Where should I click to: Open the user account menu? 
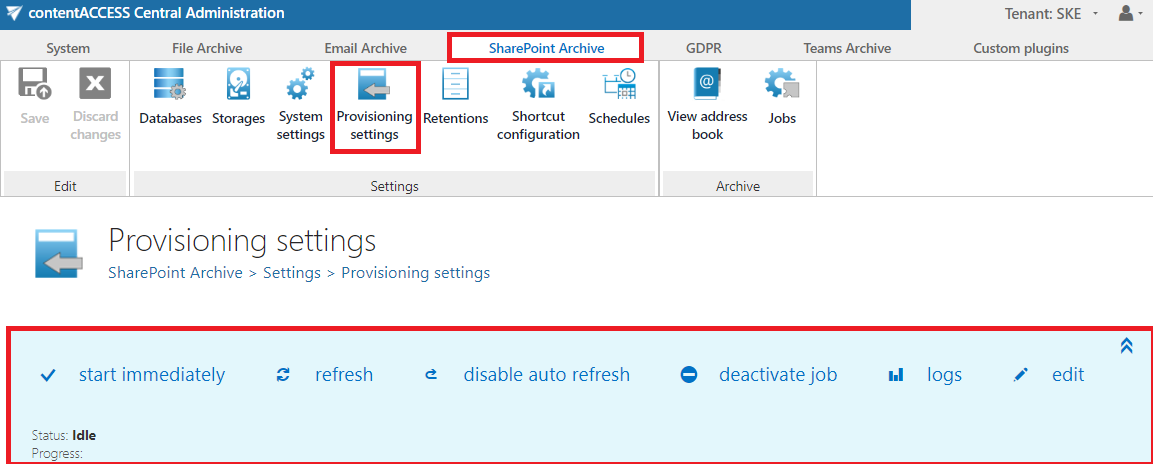pyautogui.click(x=1130, y=14)
